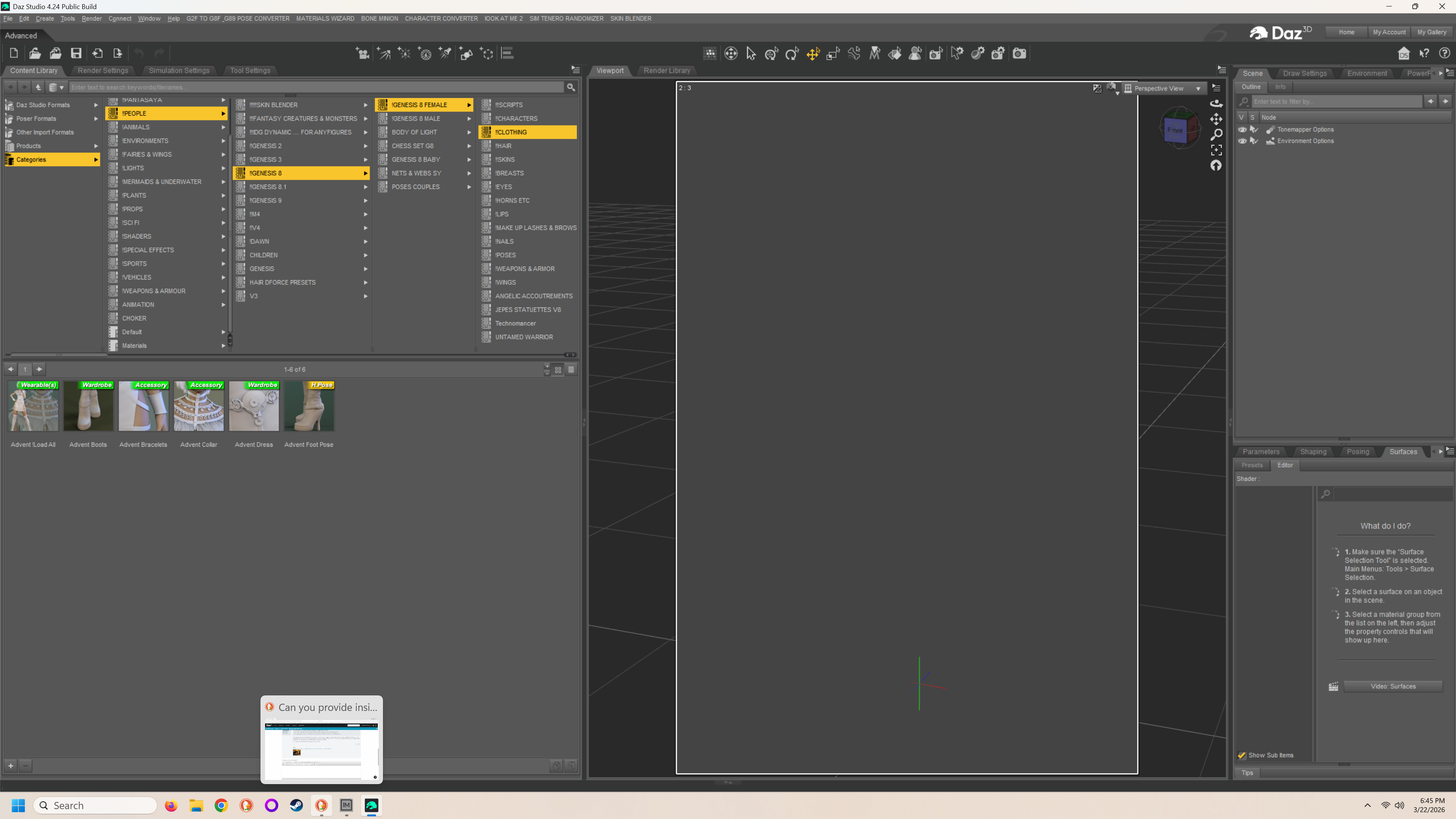1456x819 pixels.
Task: Click the My Account button
Action: pyautogui.click(x=1389, y=32)
